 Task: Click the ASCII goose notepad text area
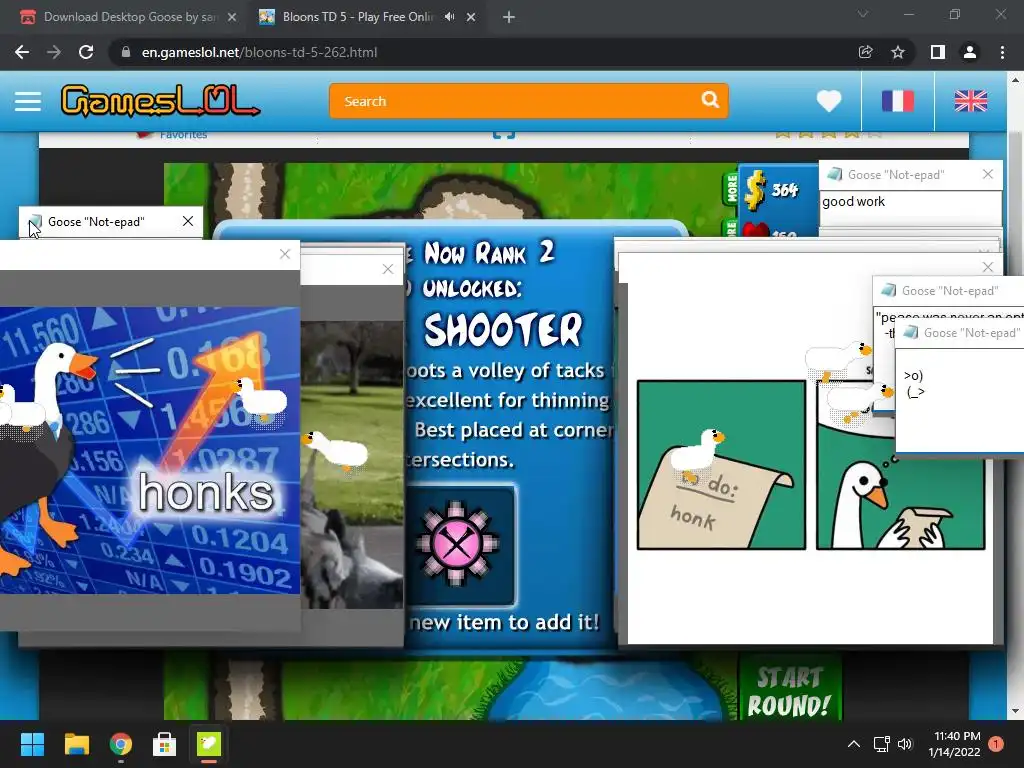point(959,400)
